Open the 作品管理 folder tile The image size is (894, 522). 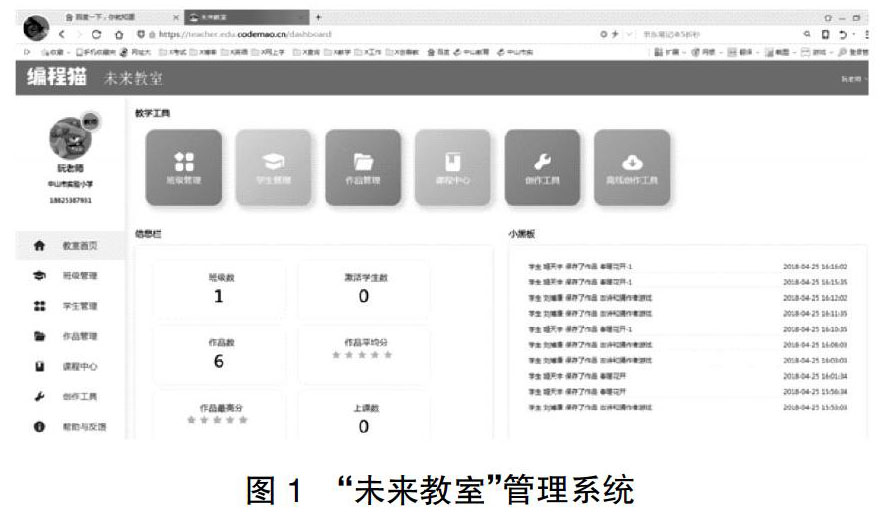pyautogui.click(x=363, y=168)
